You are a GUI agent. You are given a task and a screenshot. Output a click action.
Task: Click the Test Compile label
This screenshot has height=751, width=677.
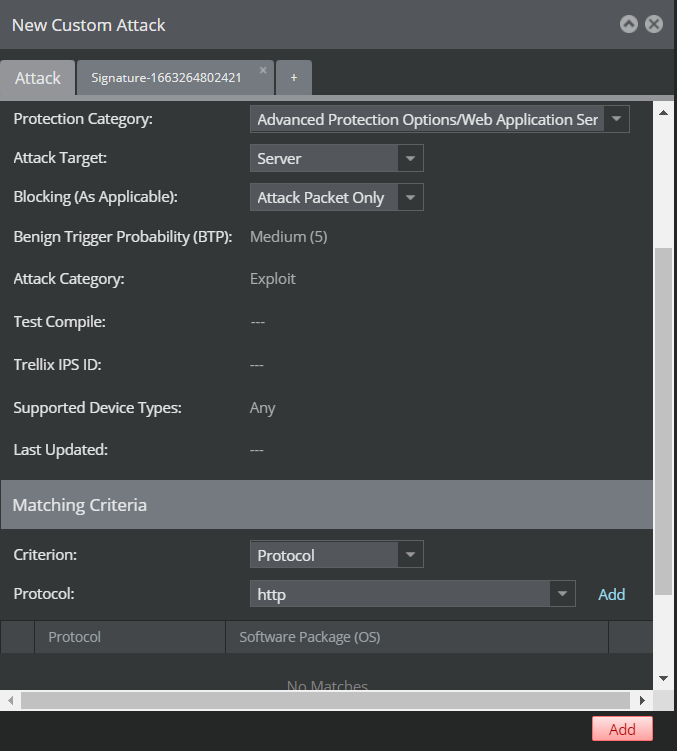click(59, 321)
